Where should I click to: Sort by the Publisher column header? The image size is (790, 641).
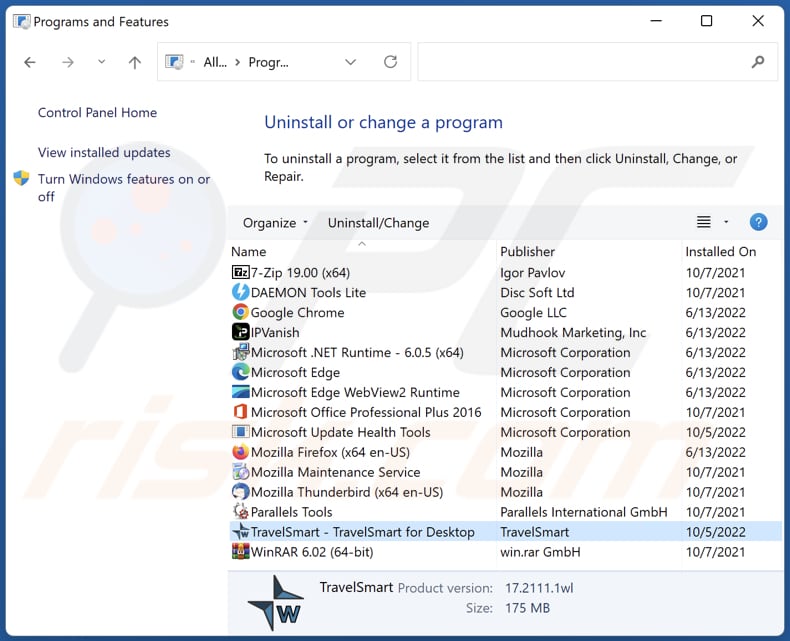pyautogui.click(x=528, y=252)
